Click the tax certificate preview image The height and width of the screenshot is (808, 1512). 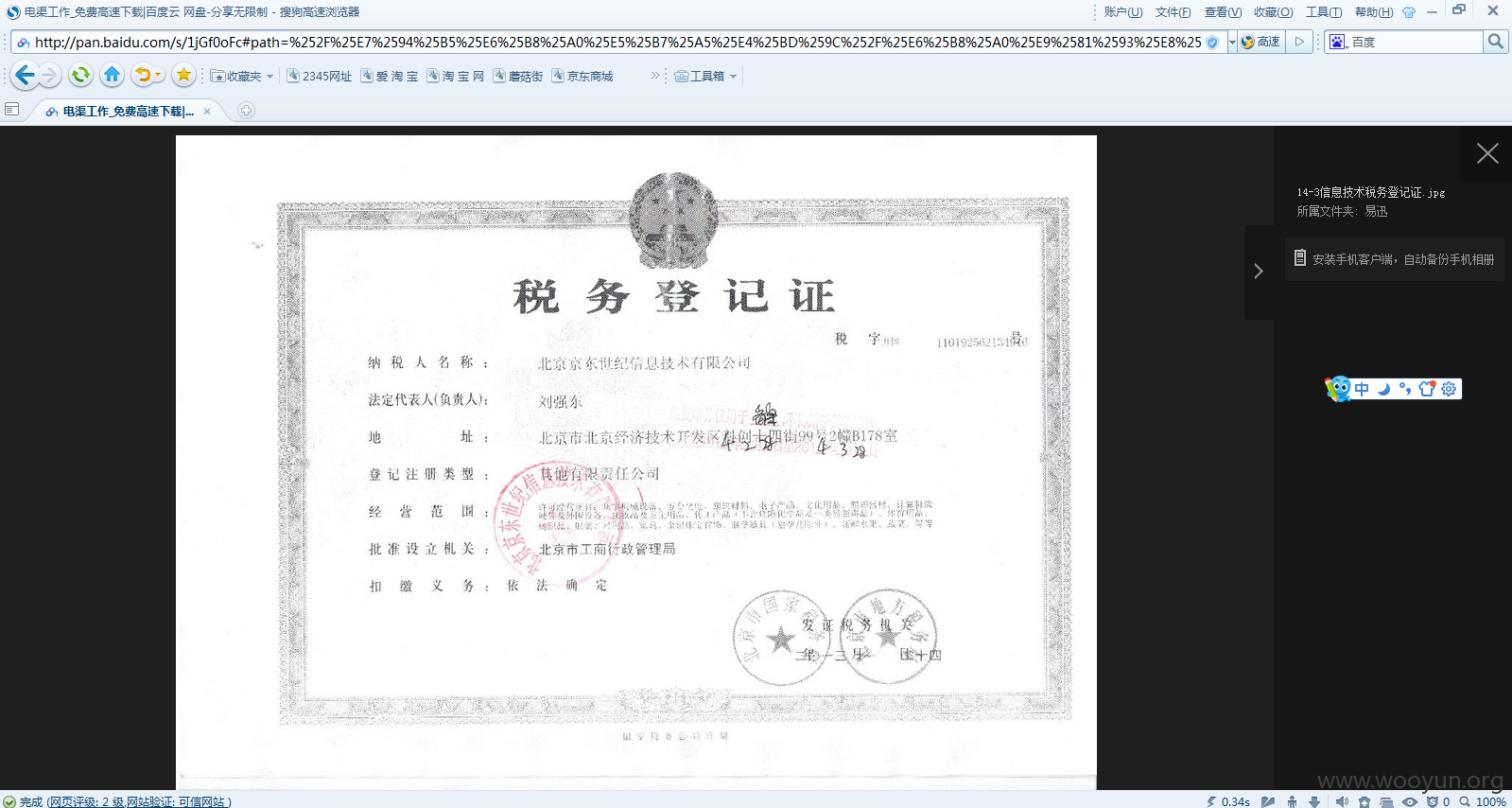[636, 462]
